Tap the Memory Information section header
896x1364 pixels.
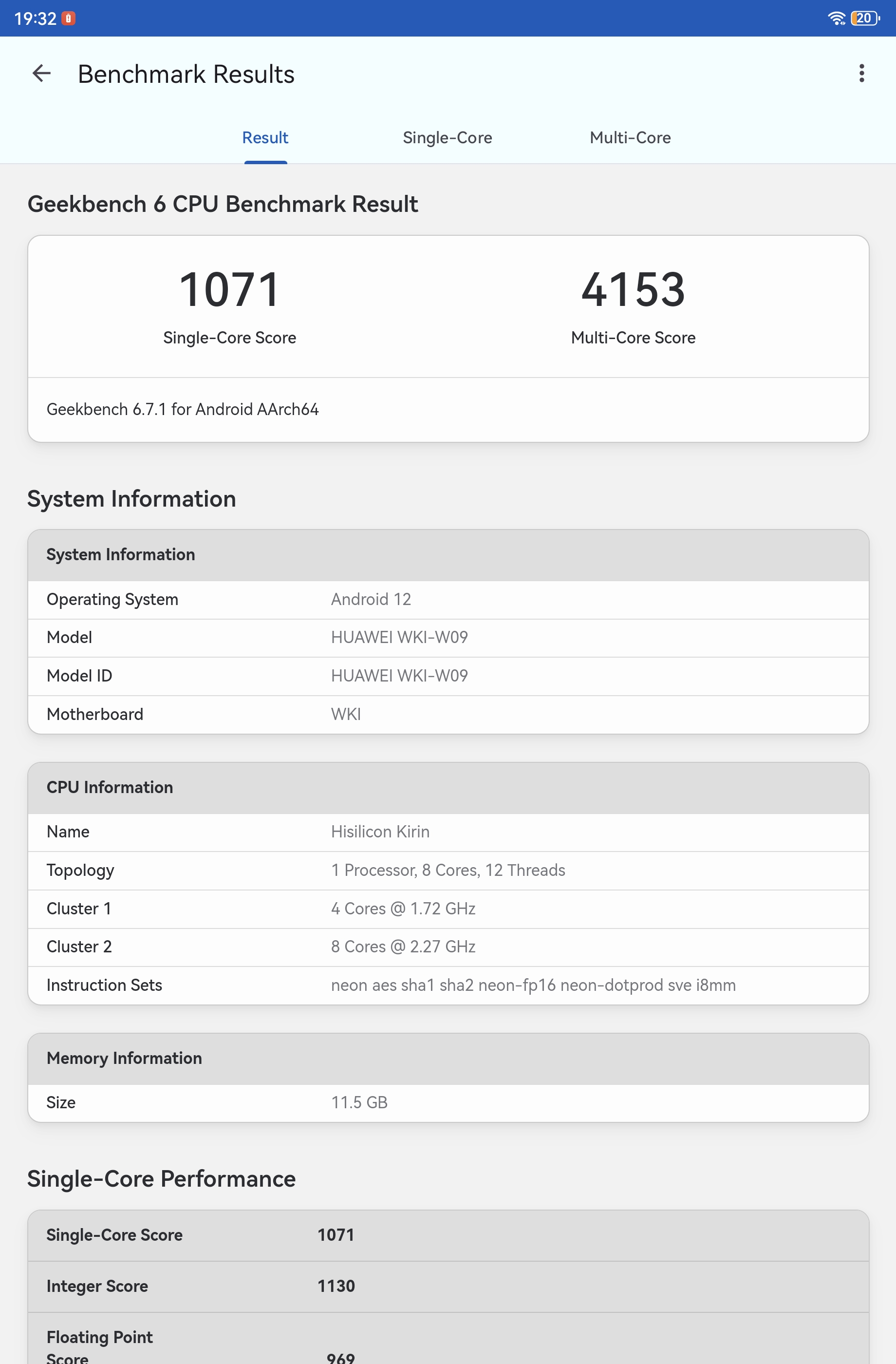click(x=448, y=1059)
